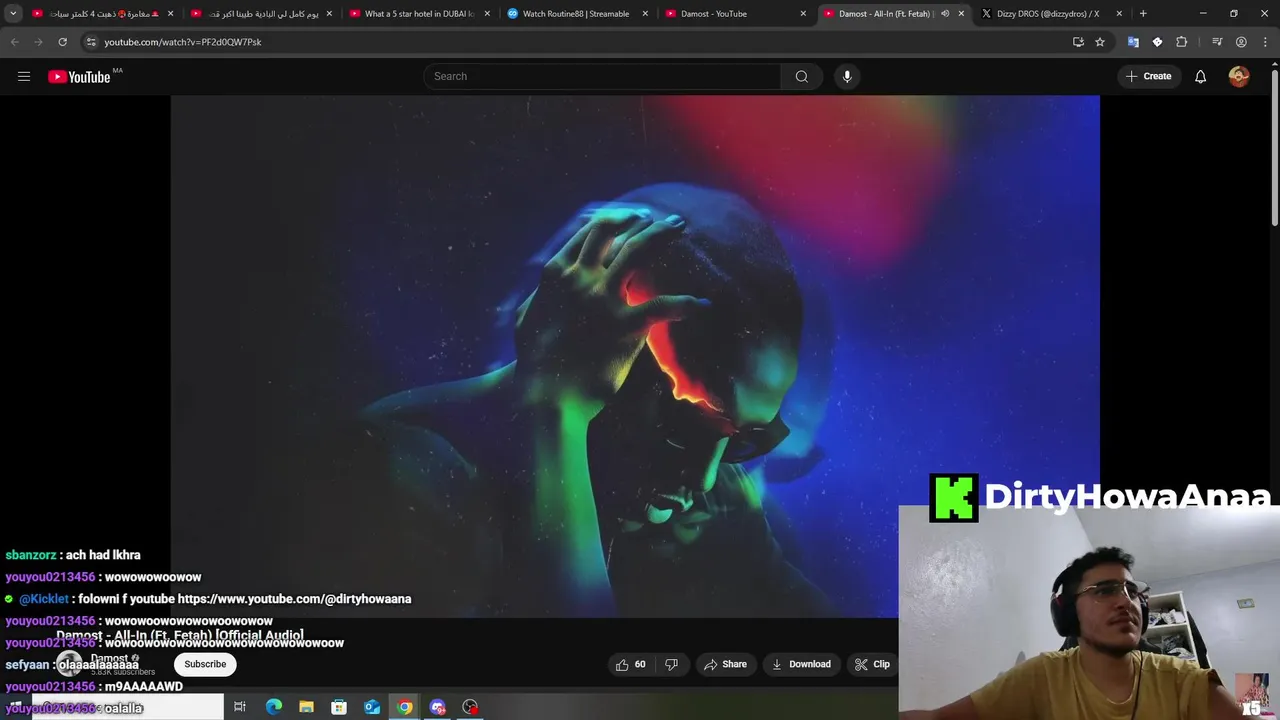The image size is (1280, 720).
Task: Close the Watch Routine88 Streamable tab
Action: click(645, 14)
